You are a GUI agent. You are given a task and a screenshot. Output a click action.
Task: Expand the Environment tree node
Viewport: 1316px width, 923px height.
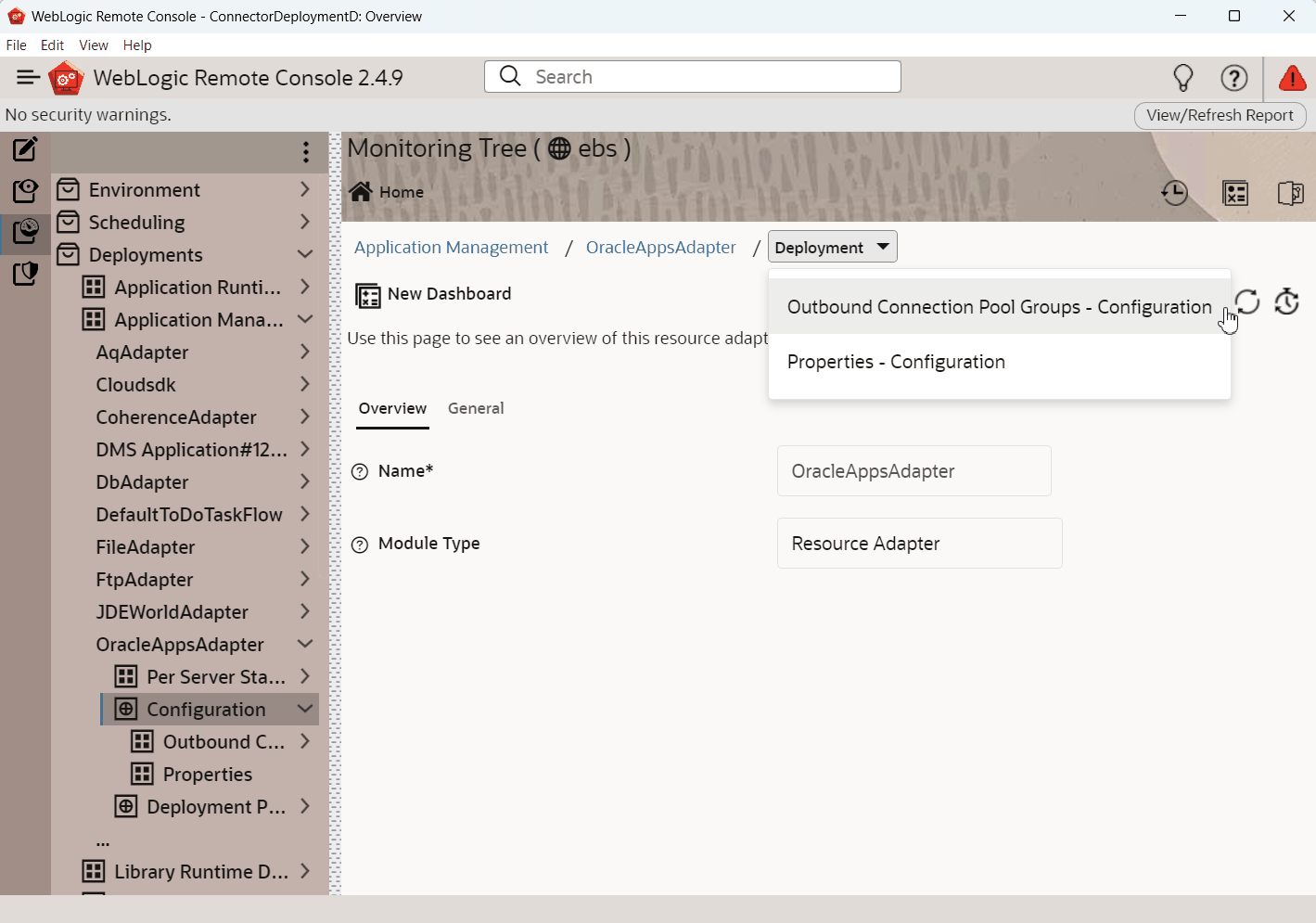(x=304, y=189)
